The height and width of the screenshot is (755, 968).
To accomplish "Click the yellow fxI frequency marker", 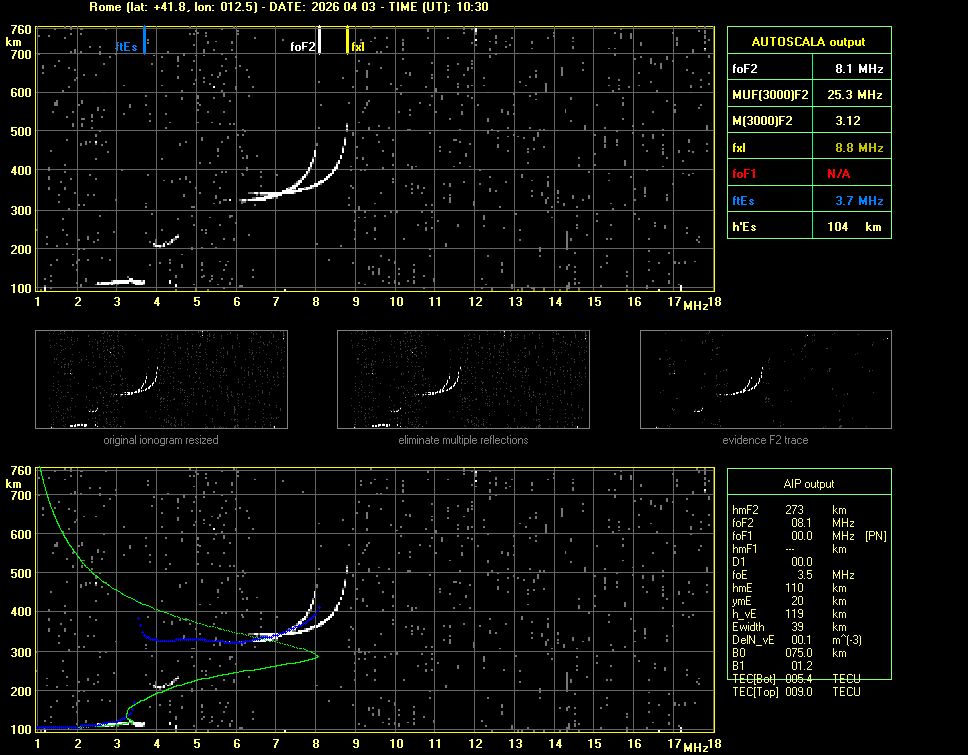I will [x=348, y=41].
